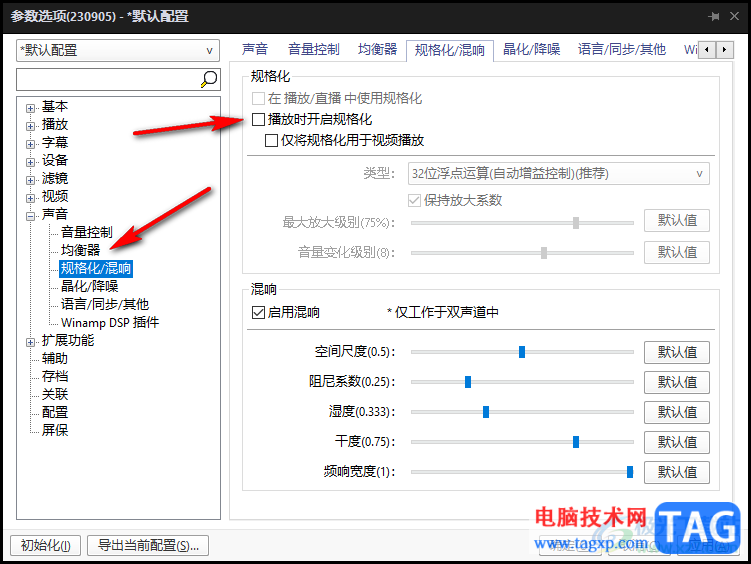Select 存档 in the tree
Screen dimensions: 751x564
click(55, 376)
